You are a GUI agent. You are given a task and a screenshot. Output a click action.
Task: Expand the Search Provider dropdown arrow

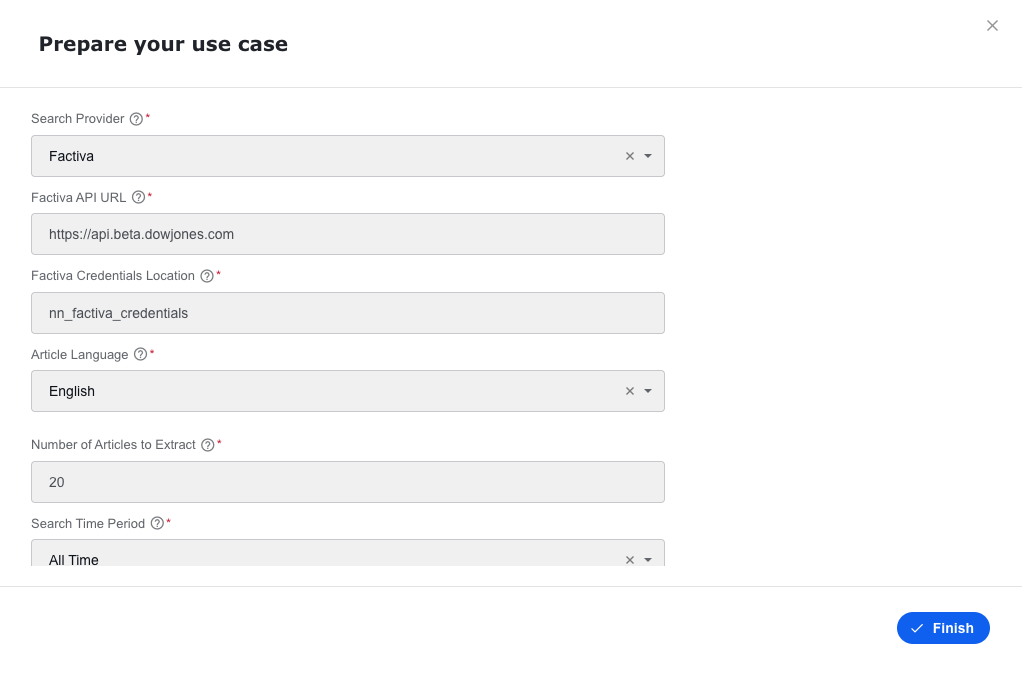pos(648,156)
